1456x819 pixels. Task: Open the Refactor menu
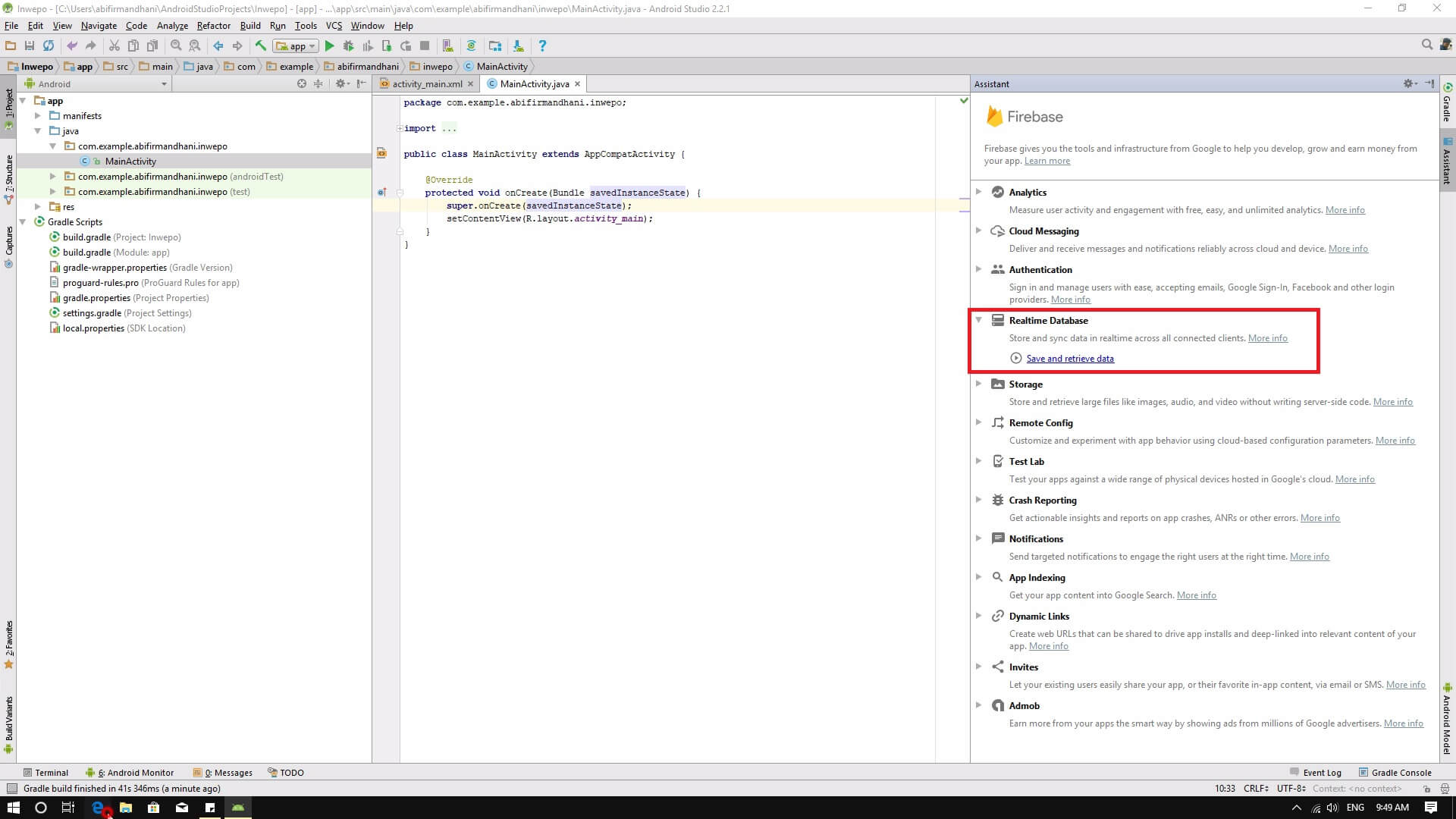pyautogui.click(x=213, y=26)
